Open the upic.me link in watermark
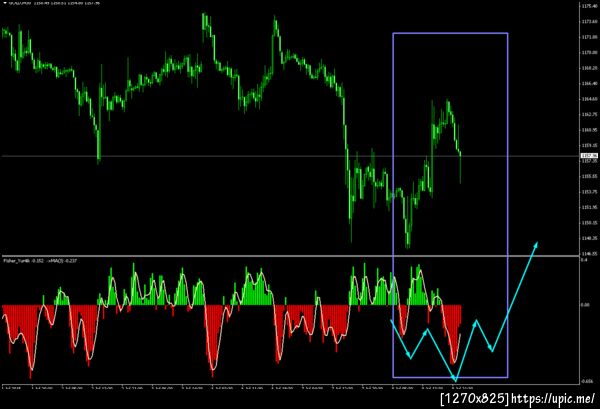600x409 pixels. 553,399
